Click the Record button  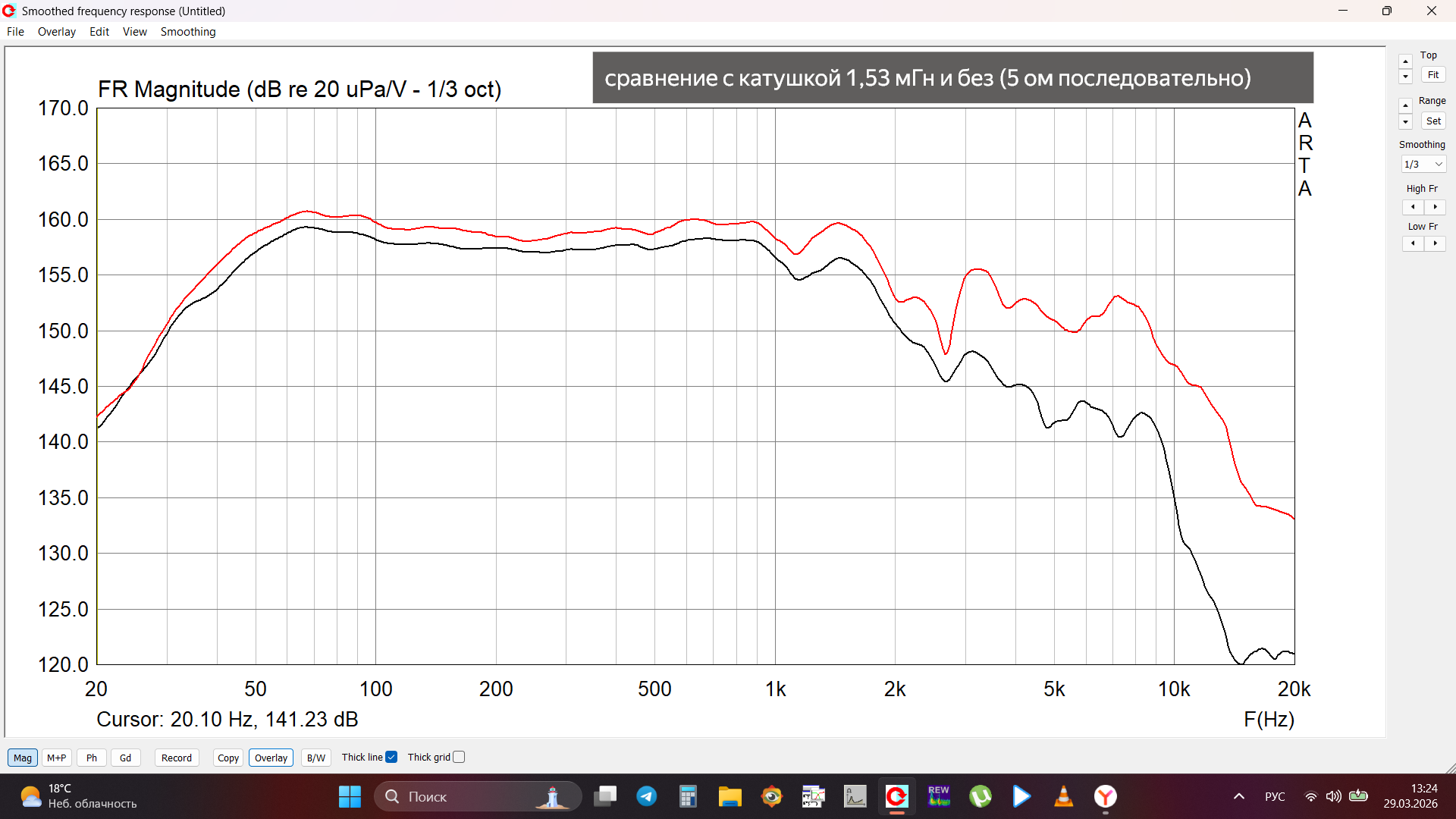click(x=176, y=758)
